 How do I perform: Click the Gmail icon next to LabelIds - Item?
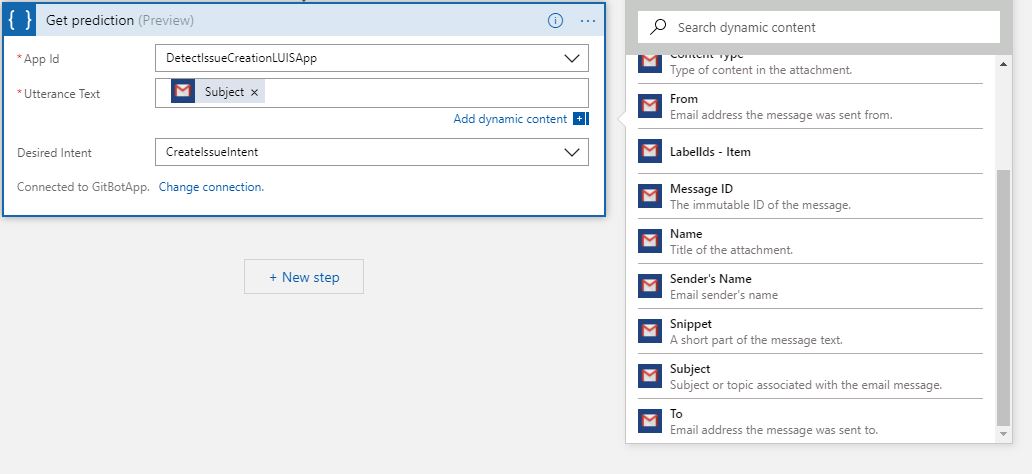(650, 151)
